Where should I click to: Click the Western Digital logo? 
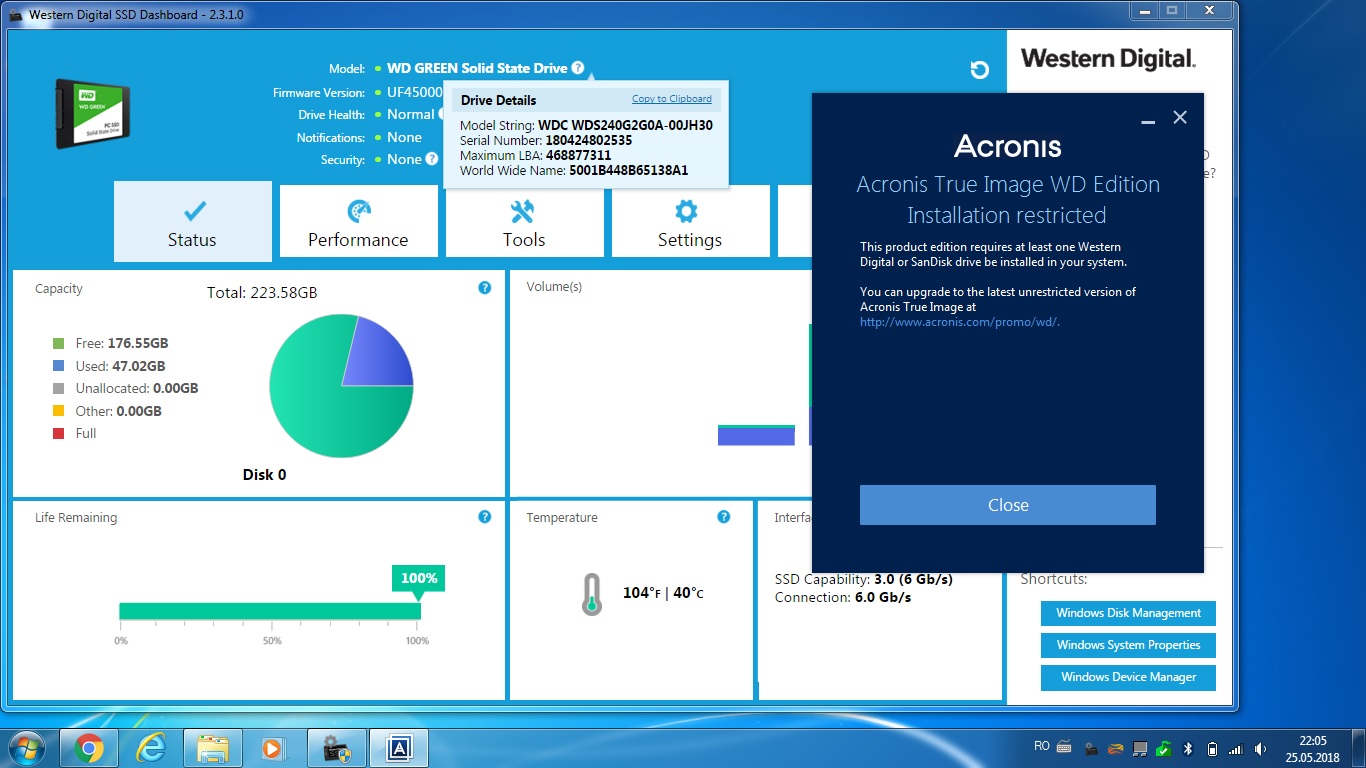[1108, 59]
